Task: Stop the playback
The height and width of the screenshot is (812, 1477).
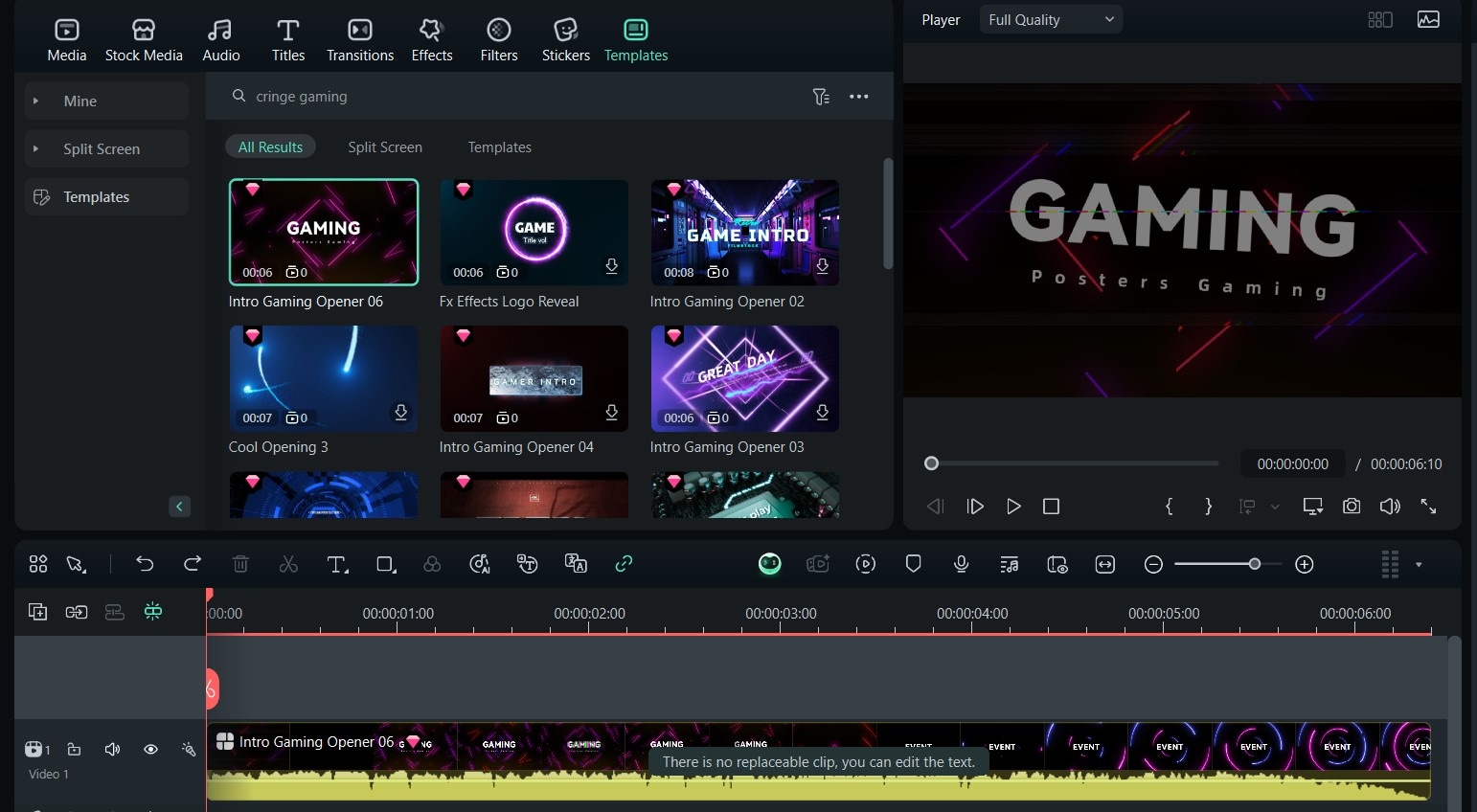Action: [1051, 507]
